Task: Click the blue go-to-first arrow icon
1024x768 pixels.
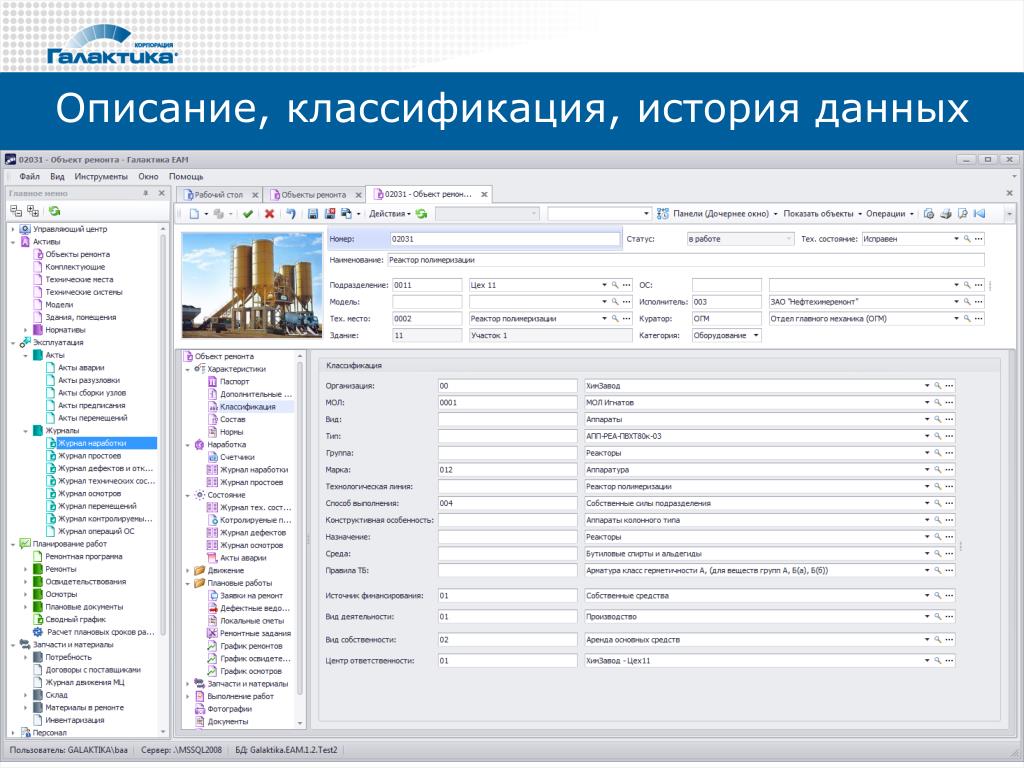Action: click(979, 214)
